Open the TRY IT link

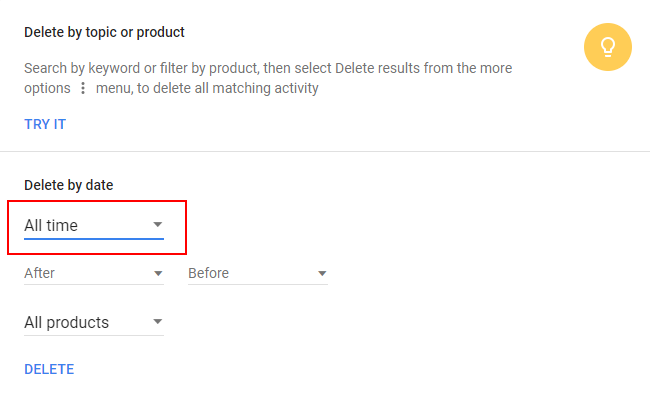tap(45, 124)
